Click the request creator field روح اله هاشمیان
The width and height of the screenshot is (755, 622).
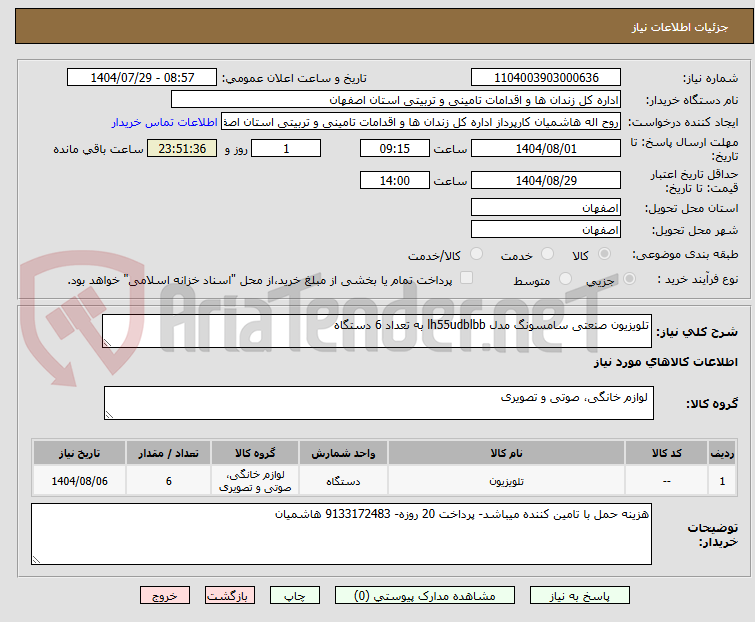(x=421, y=122)
